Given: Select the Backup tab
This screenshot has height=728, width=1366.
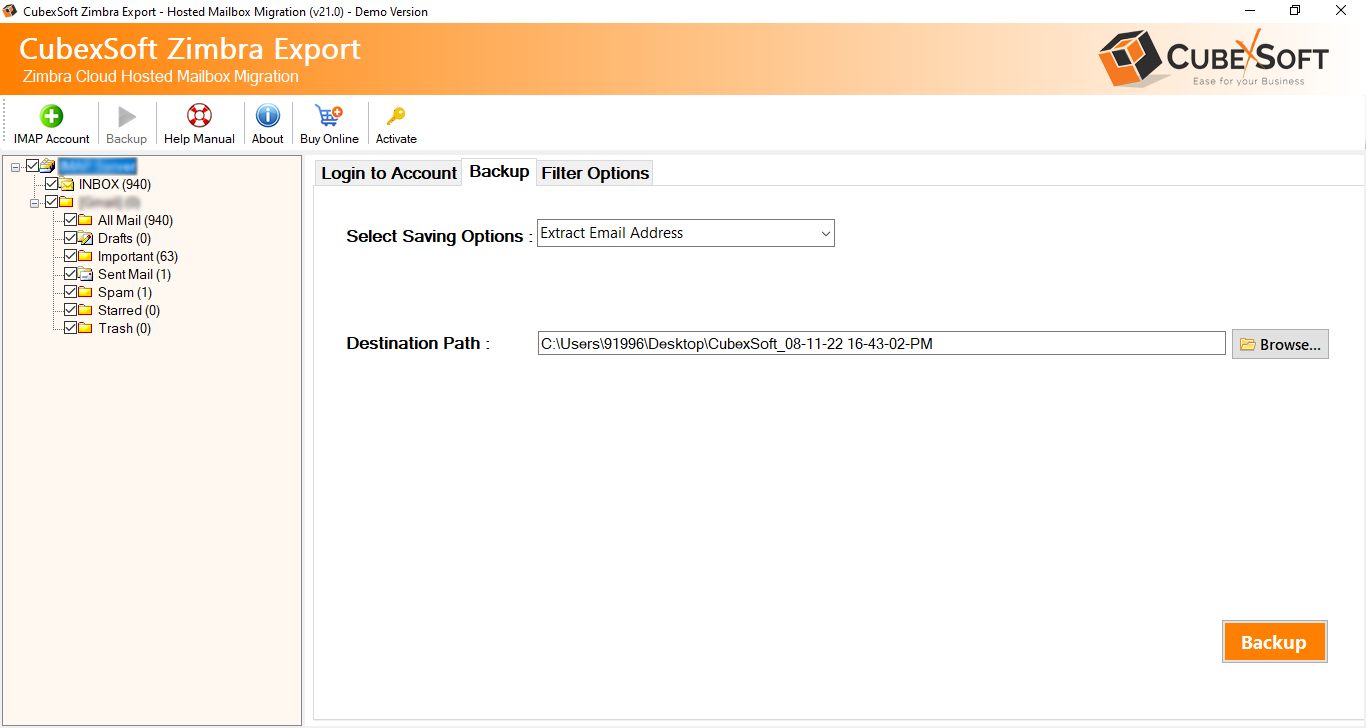Looking at the screenshot, I should 499,172.
